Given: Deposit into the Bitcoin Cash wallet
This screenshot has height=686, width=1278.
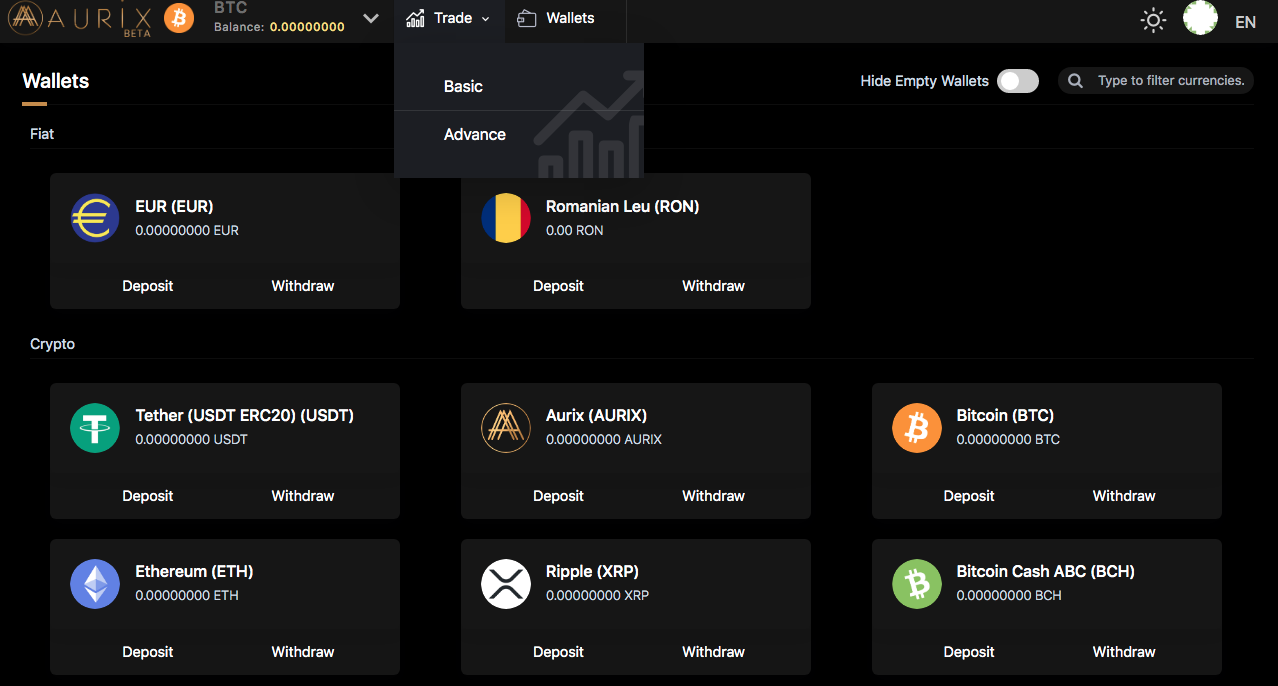Looking at the screenshot, I should point(969,652).
